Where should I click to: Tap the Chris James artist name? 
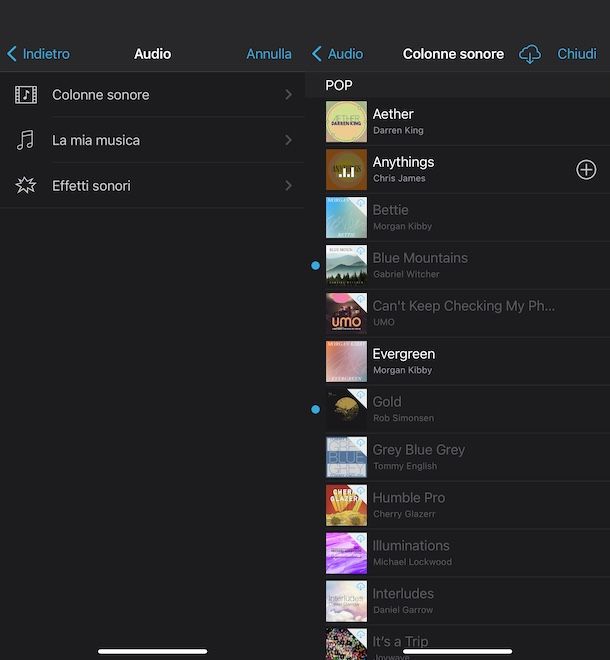point(399,178)
